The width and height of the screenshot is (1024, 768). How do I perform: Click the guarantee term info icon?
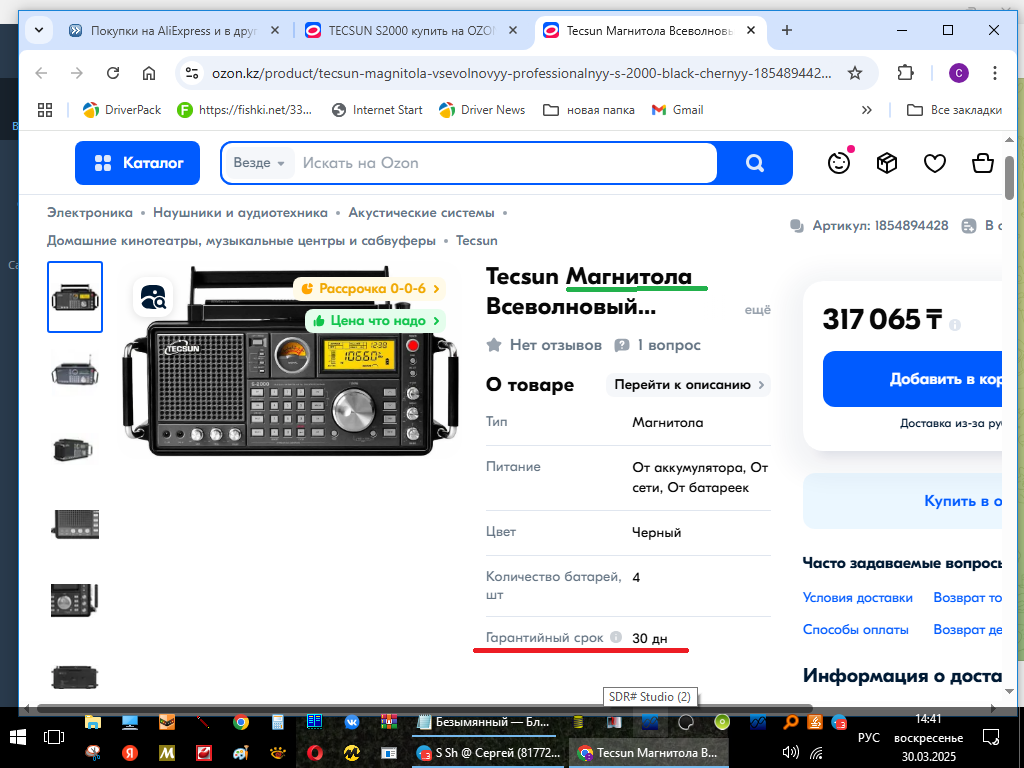pos(616,637)
